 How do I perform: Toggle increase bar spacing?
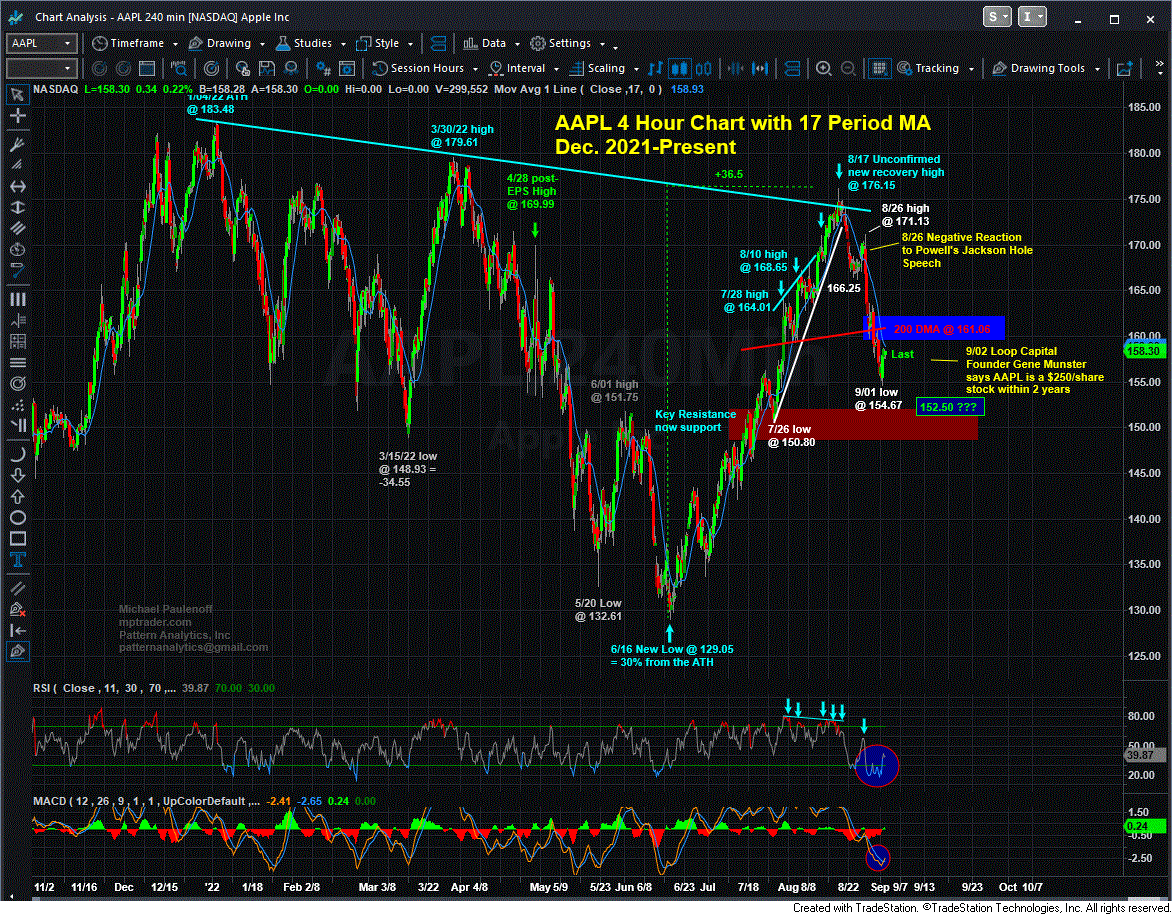coord(760,69)
